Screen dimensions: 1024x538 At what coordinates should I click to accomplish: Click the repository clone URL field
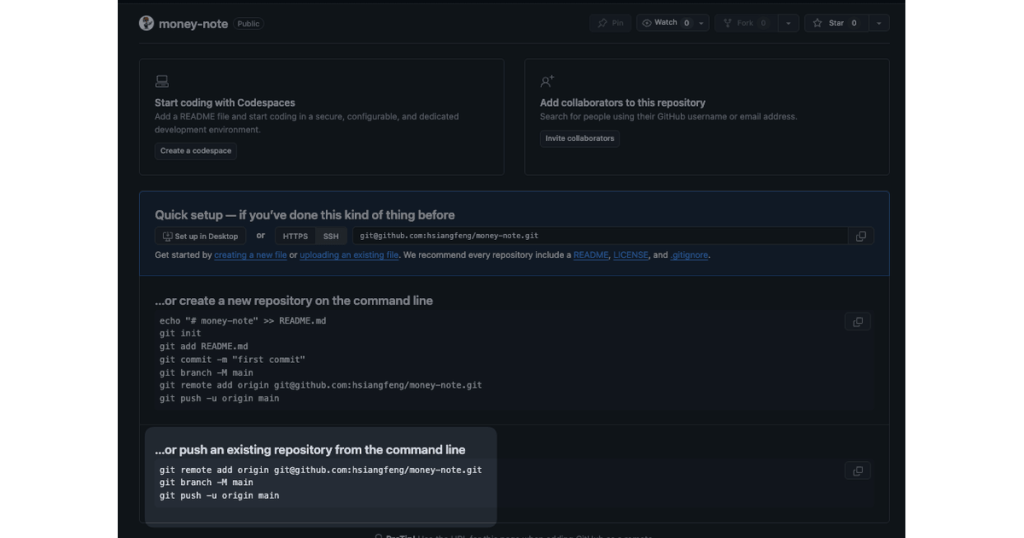[x=600, y=236]
